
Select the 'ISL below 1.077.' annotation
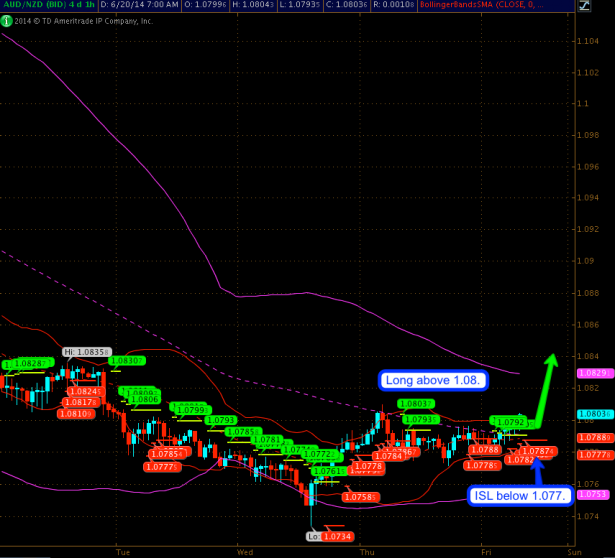(x=519, y=495)
